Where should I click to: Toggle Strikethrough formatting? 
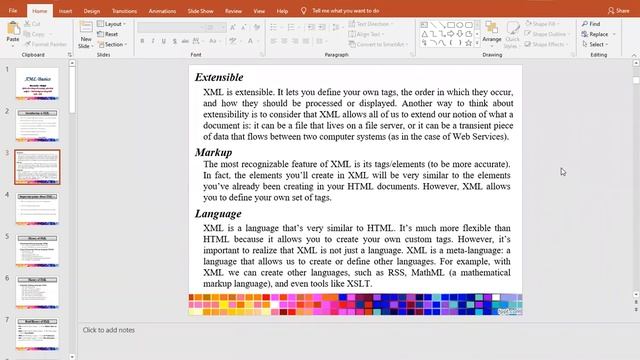[185, 41]
